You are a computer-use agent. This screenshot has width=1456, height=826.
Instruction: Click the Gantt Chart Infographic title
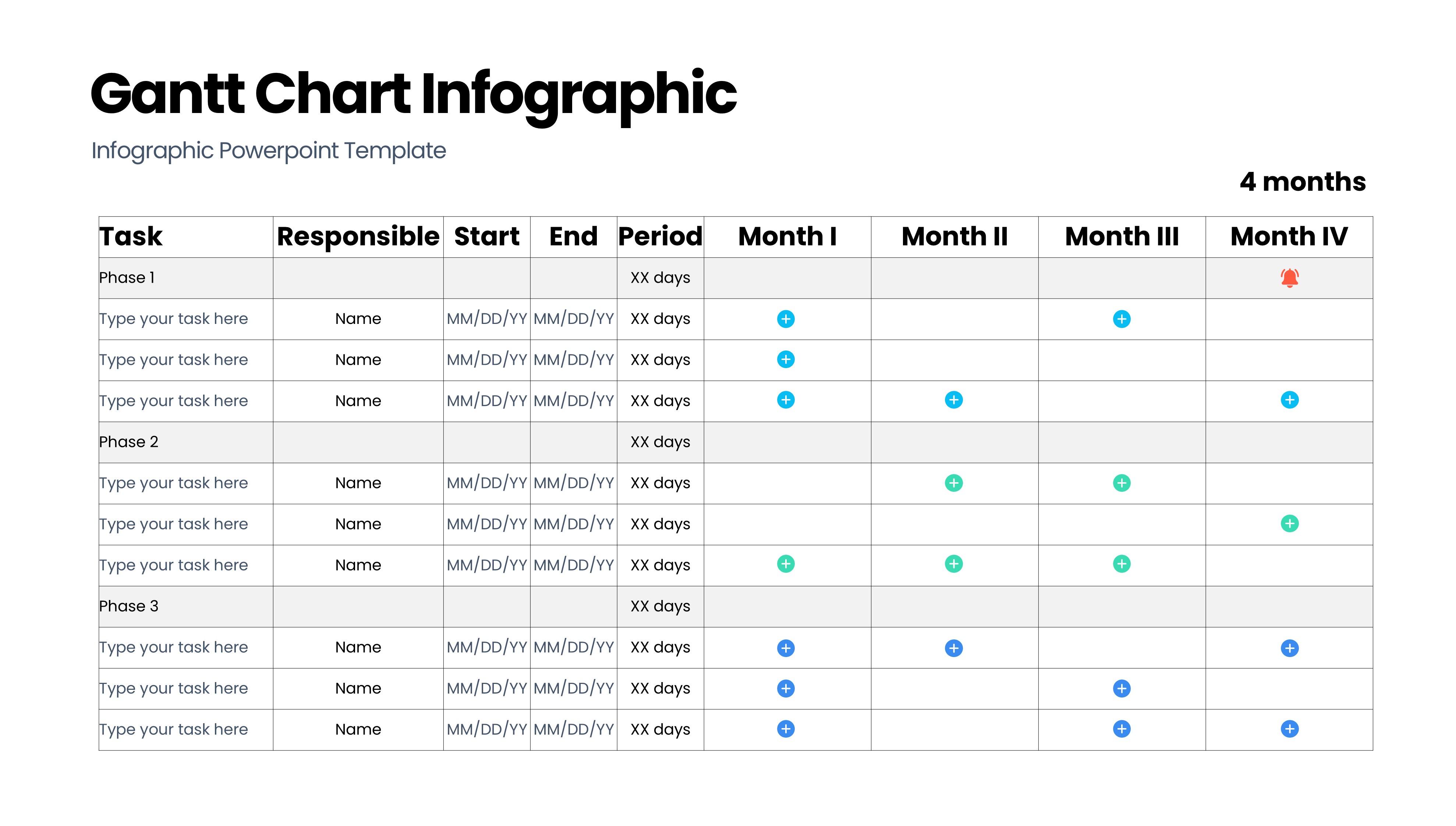(413, 93)
